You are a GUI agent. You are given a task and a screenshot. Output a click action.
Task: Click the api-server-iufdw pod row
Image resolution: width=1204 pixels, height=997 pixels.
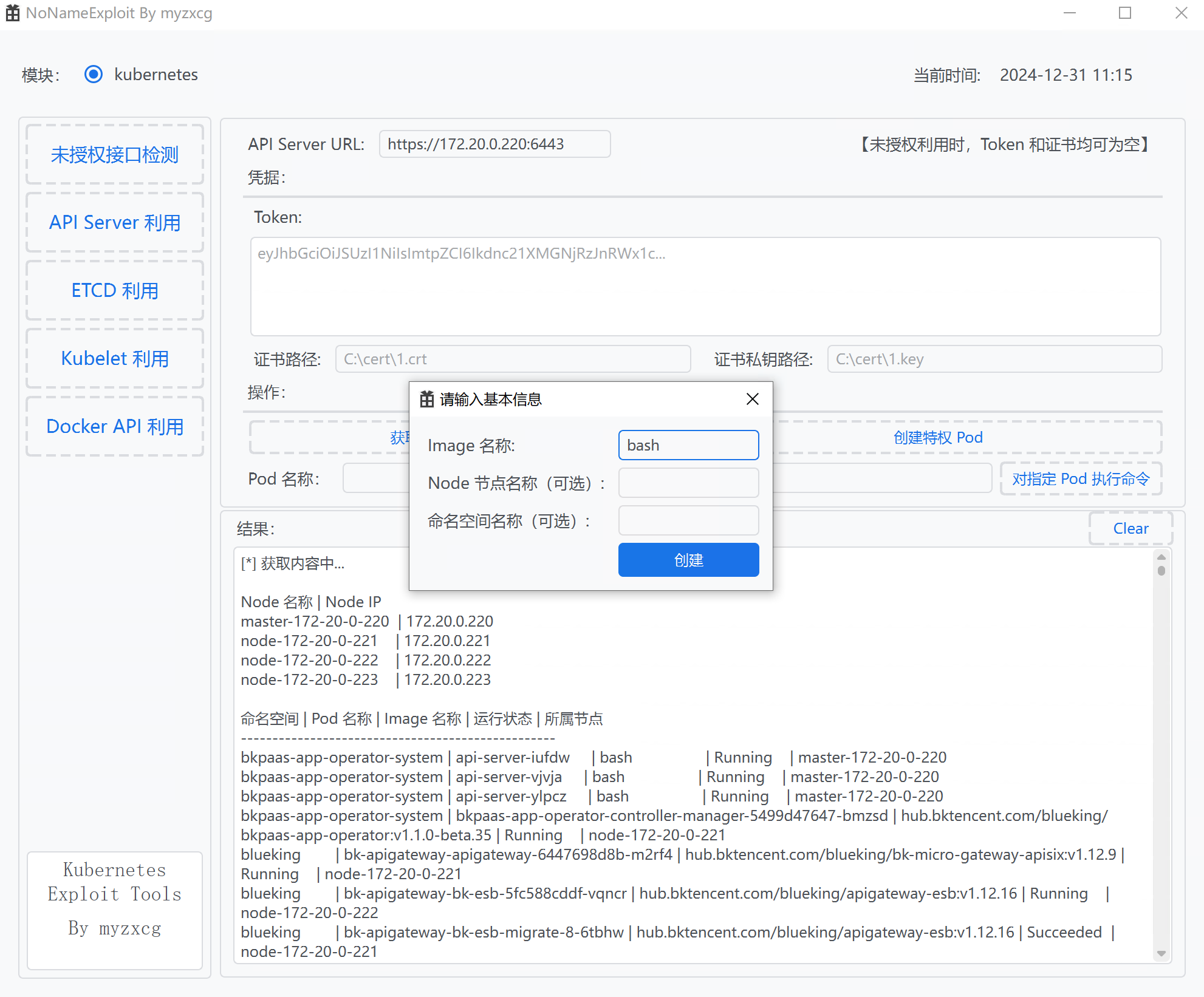(x=593, y=757)
